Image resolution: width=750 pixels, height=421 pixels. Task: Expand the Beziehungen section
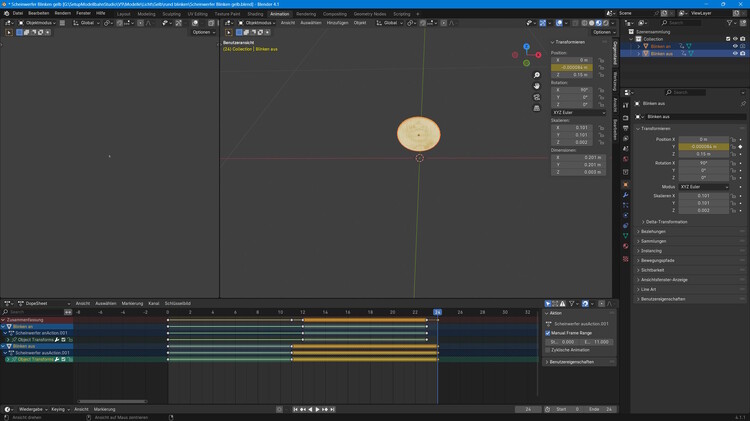653,231
